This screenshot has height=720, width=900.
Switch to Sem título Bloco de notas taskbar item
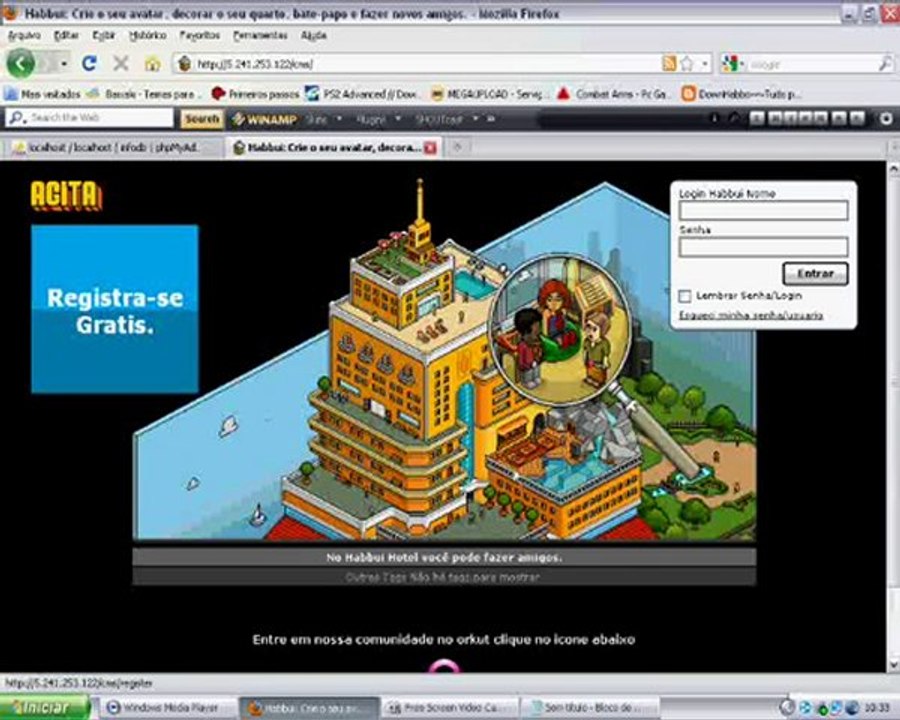coord(589,707)
